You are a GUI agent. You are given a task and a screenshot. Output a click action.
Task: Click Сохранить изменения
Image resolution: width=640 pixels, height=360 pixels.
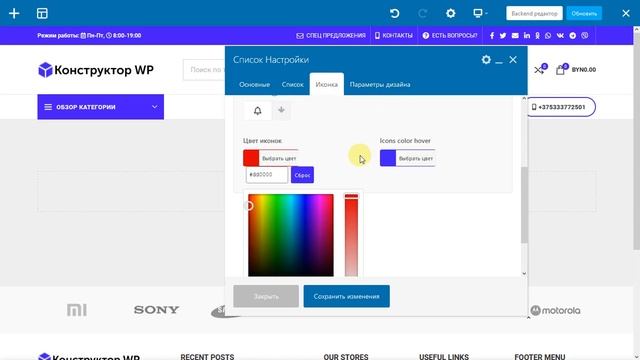click(347, 296)
